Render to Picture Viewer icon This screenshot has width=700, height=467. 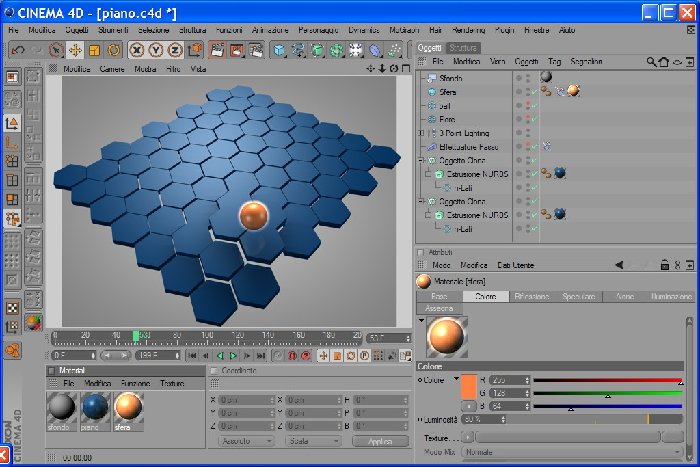(x=237, y=50)
